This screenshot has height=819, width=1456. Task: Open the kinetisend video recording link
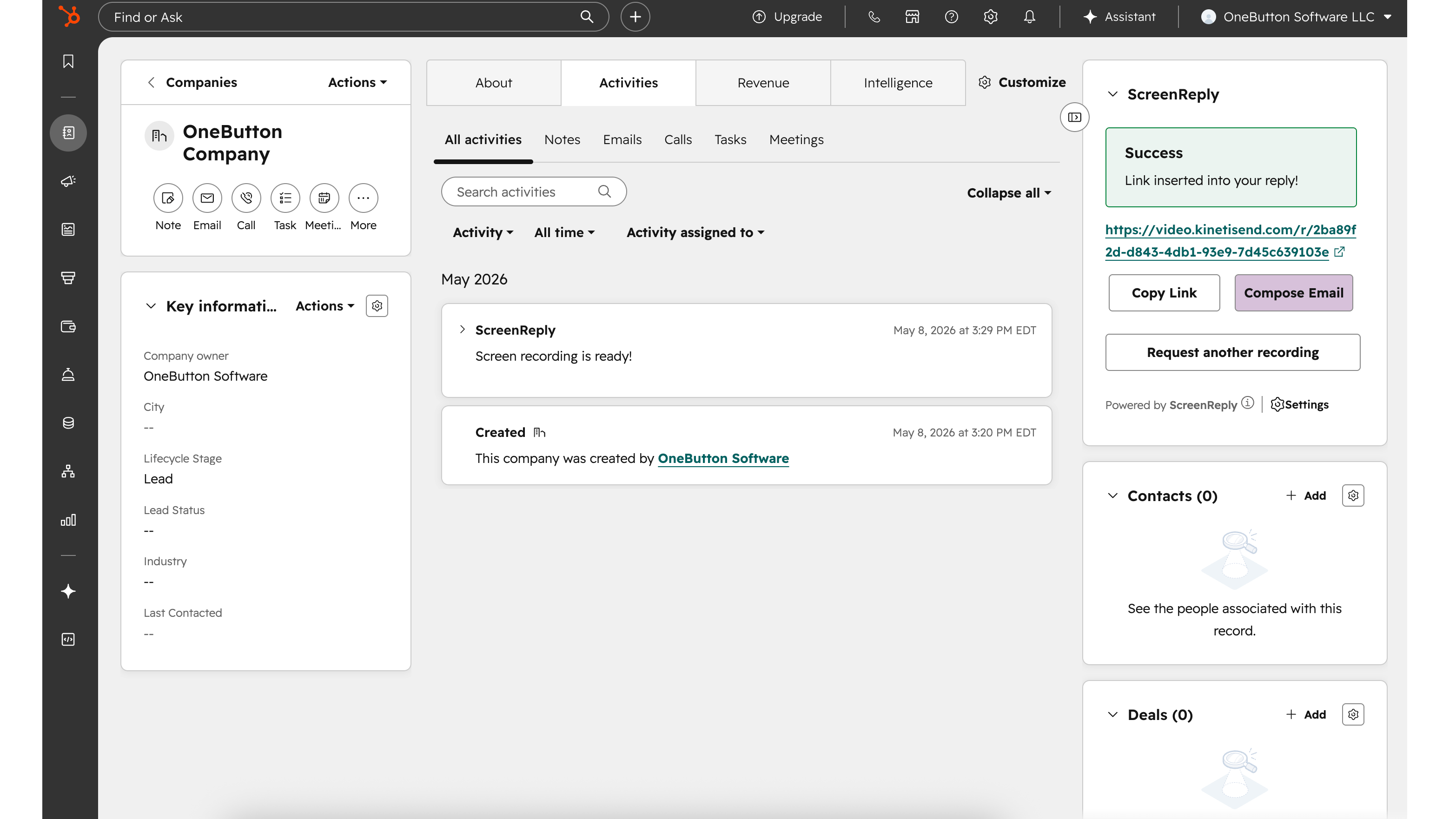[1230, 241]
